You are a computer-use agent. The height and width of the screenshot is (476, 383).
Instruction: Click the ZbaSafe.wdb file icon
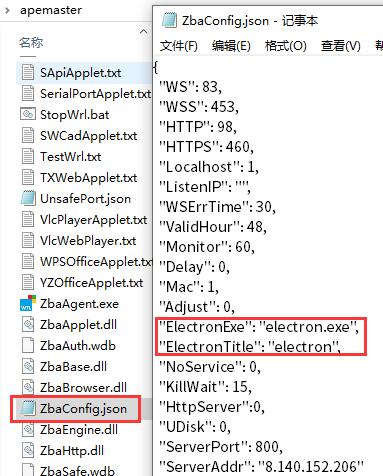coord(28,470)
